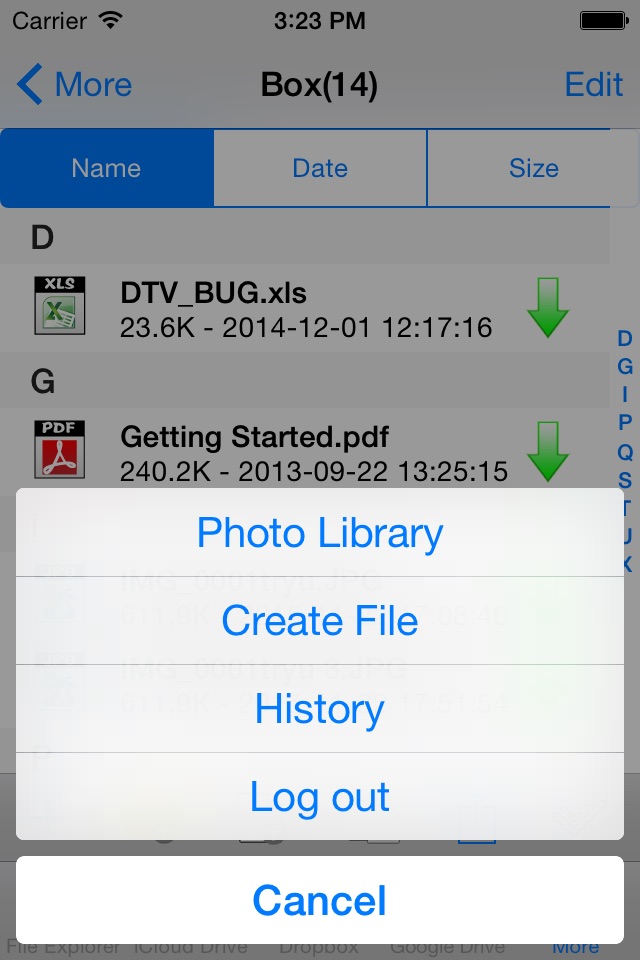Tap the battery icon in the status bar
The image size is (640, 960).
(604, 21)
